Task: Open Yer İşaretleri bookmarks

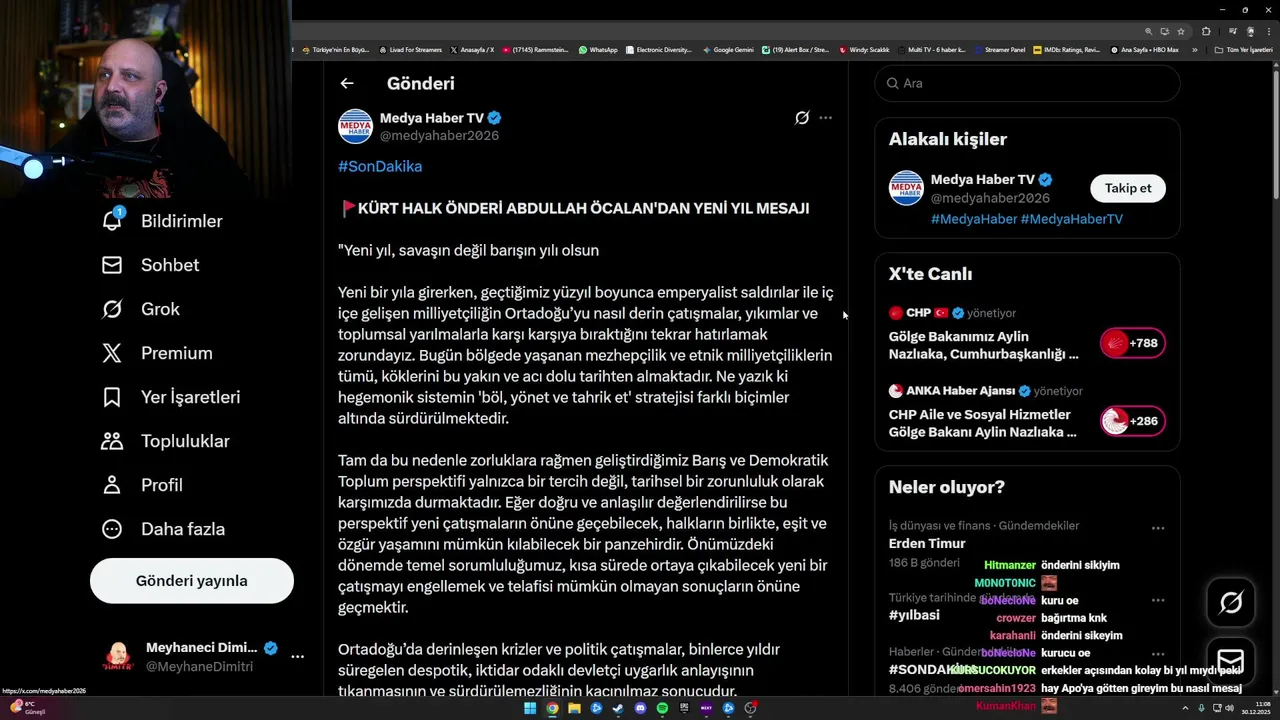Action: [x=172, y=397]
